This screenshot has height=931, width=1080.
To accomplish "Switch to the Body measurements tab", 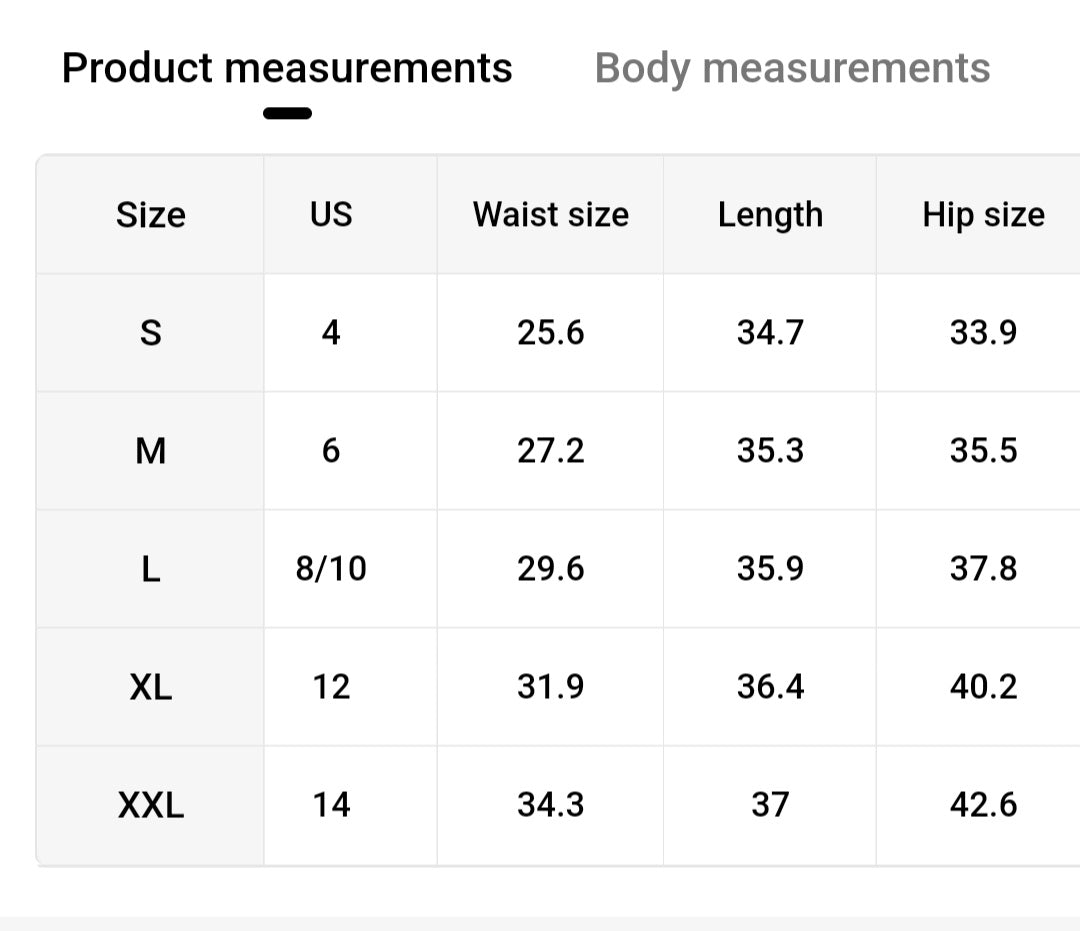I will (x=792, y=68).
